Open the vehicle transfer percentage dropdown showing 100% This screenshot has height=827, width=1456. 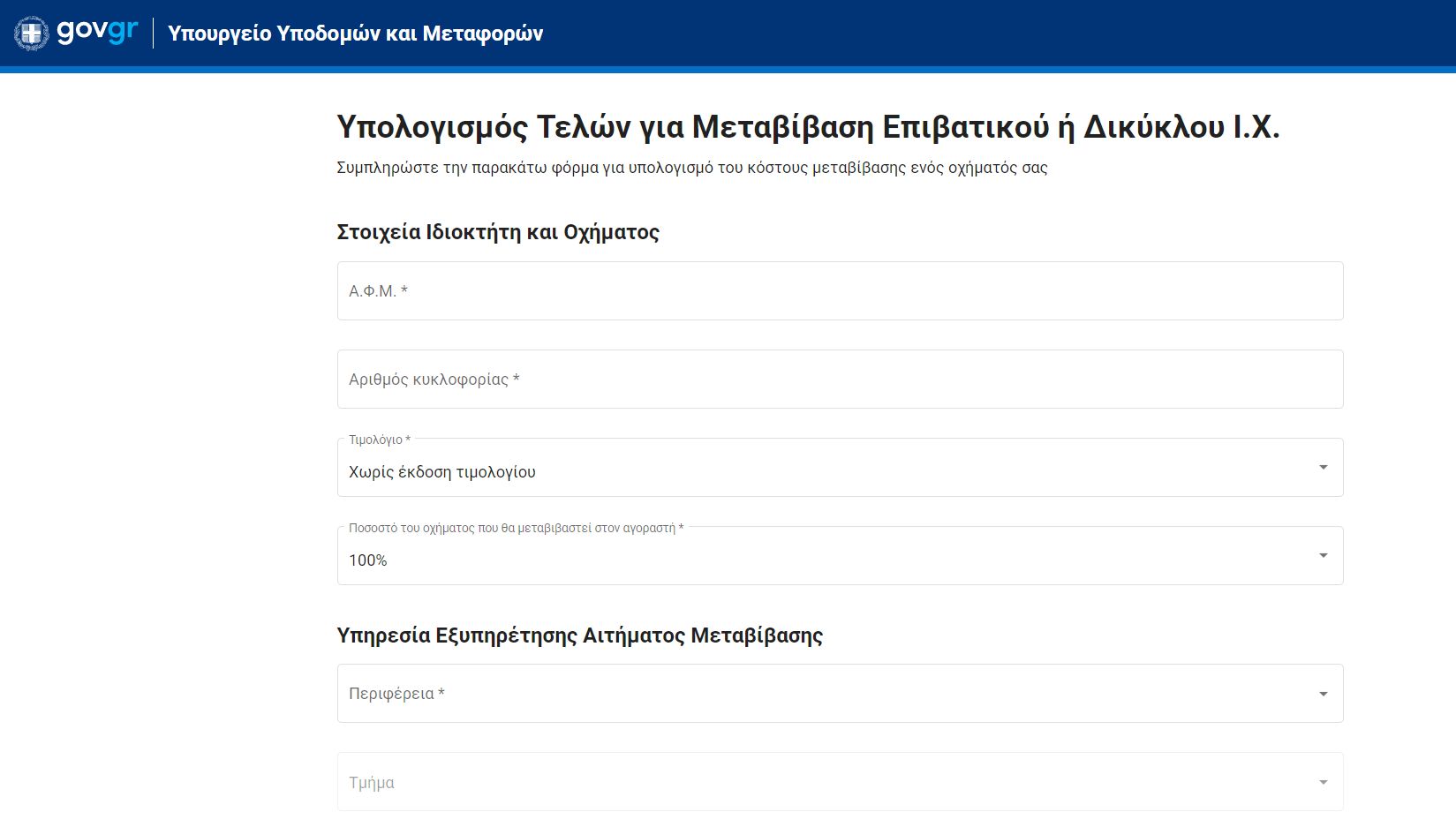pyautogui.click(x=840, y=556)
